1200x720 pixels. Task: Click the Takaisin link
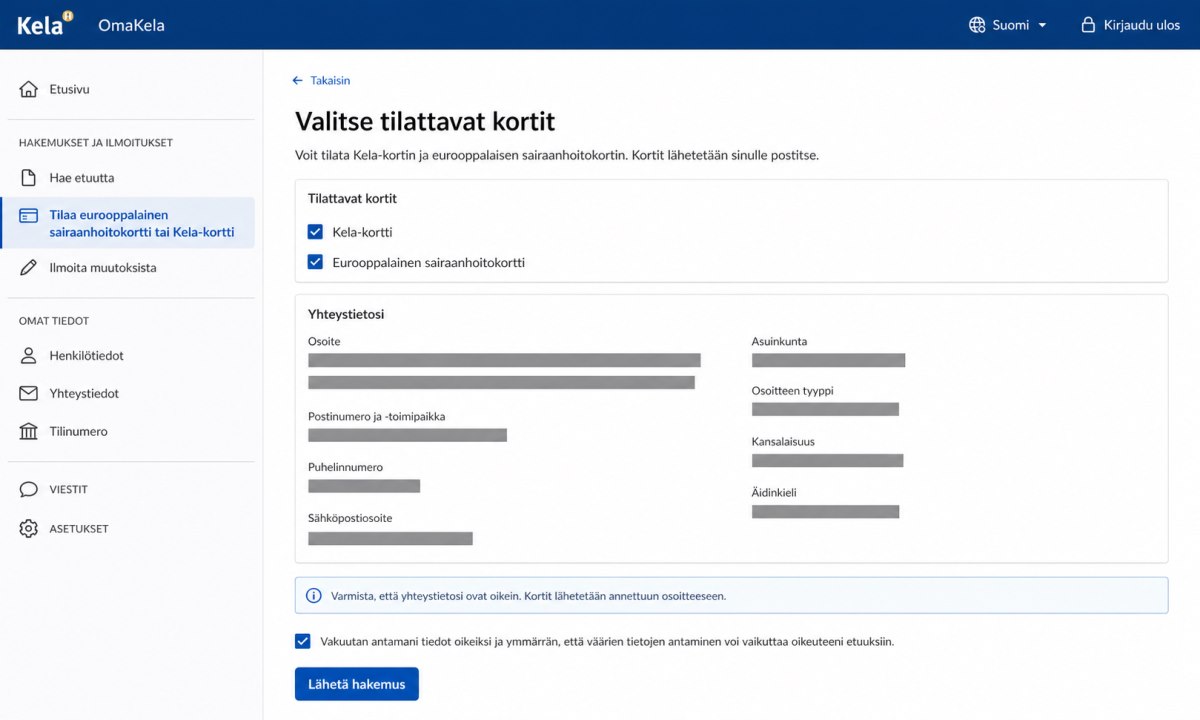point(330,80)
